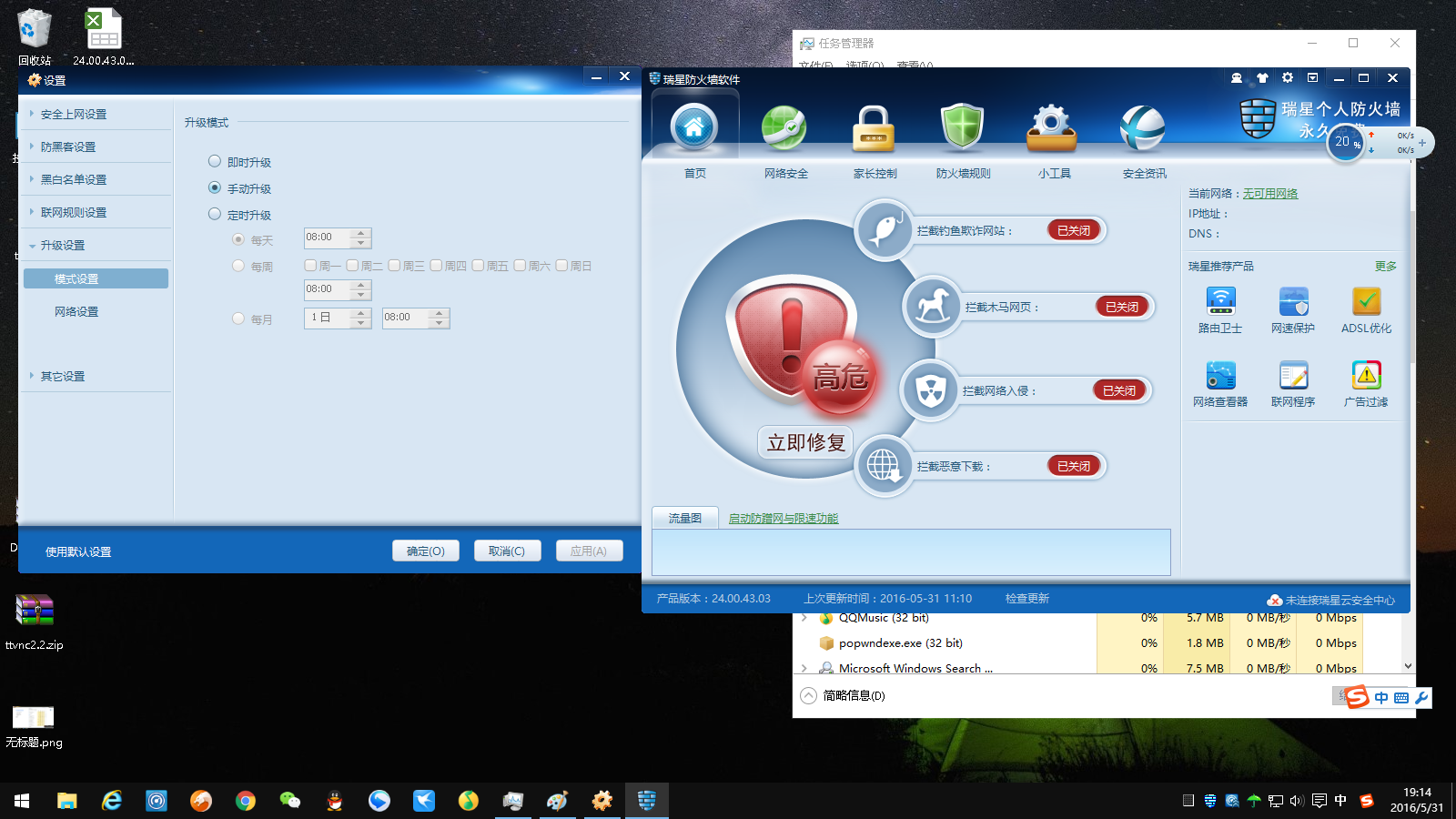Open the 安全资讯 news icon
The width and height of the screenshot is (1456, 819).
point(1142,128)
